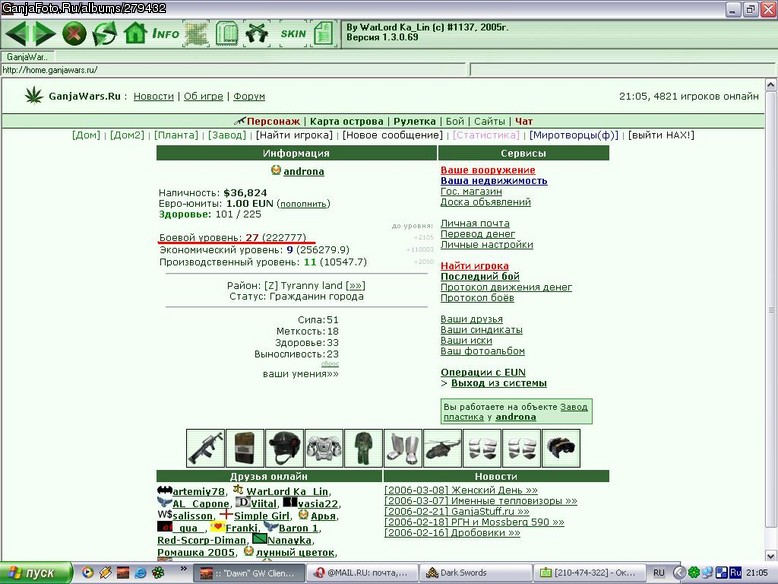Select the assault rifle equipment slot
Image resolution: width=778 pixels, height=584 pixels.
205,449
